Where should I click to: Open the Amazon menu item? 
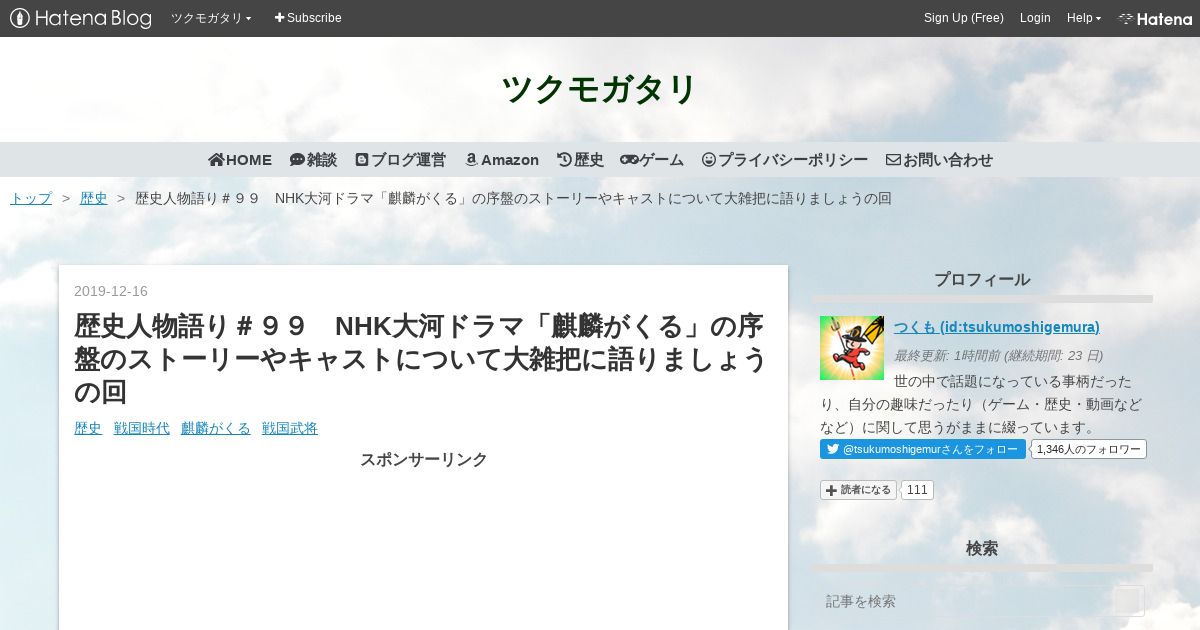pyautogui.click(x=501, y=160)
